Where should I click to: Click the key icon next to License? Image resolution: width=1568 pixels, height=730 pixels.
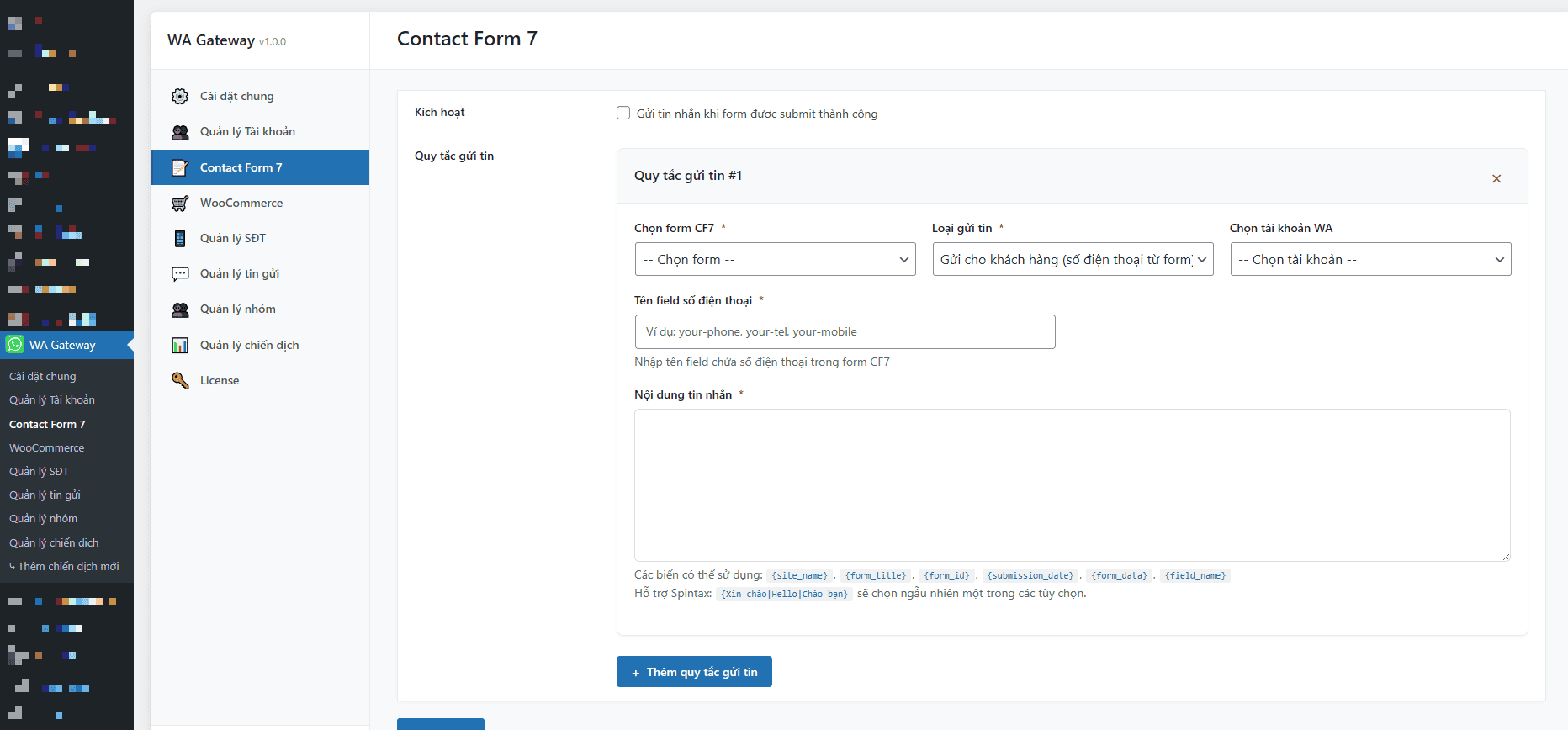pos(180,381)
